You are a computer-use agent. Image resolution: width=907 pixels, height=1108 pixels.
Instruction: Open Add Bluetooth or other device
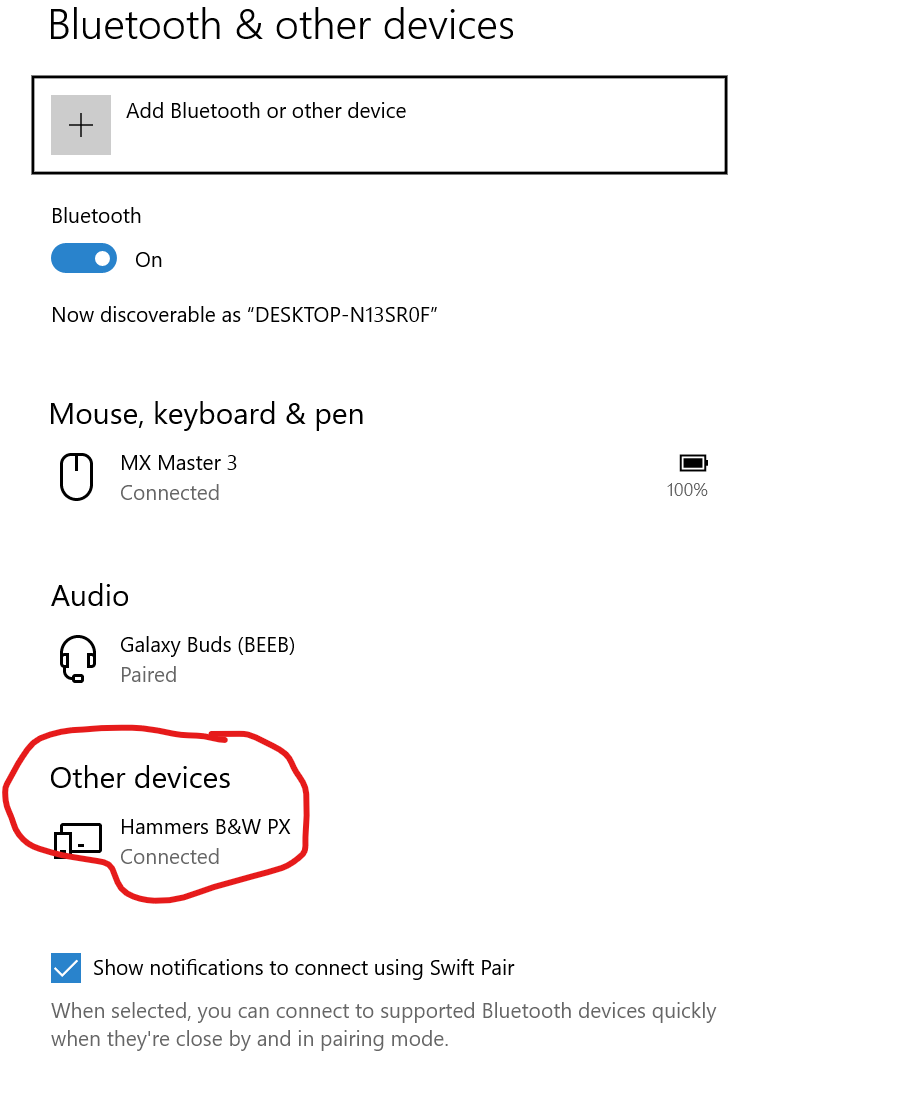point(379,125)
